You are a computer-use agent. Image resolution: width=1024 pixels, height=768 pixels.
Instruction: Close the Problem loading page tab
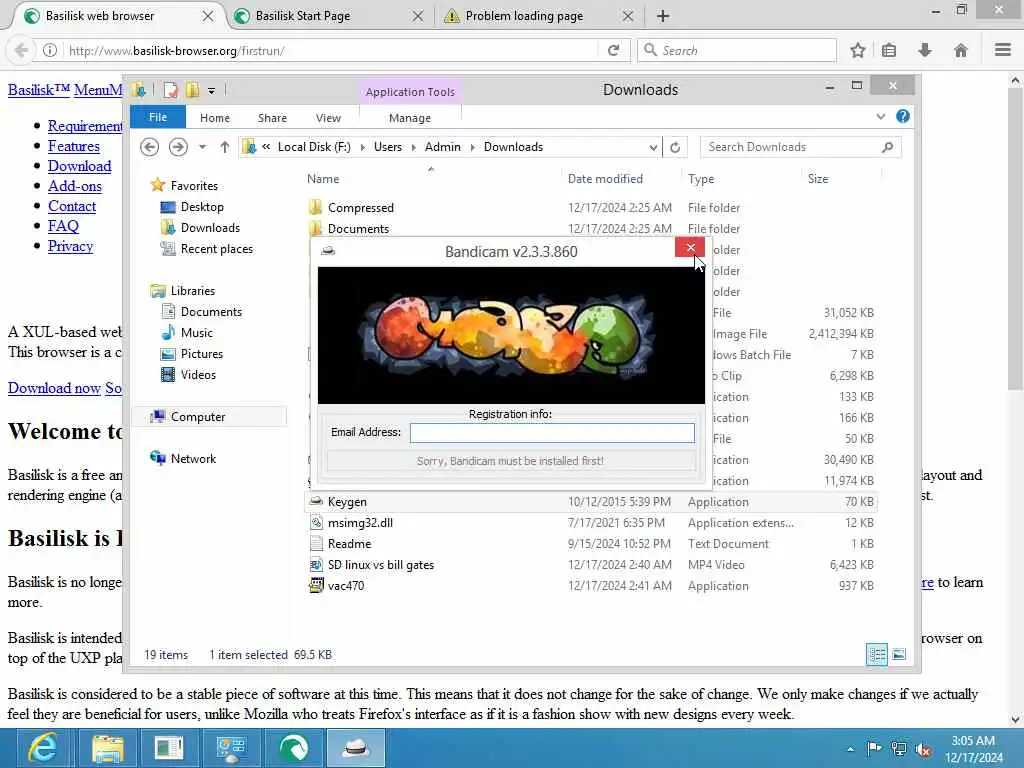(x=628, y=16)
